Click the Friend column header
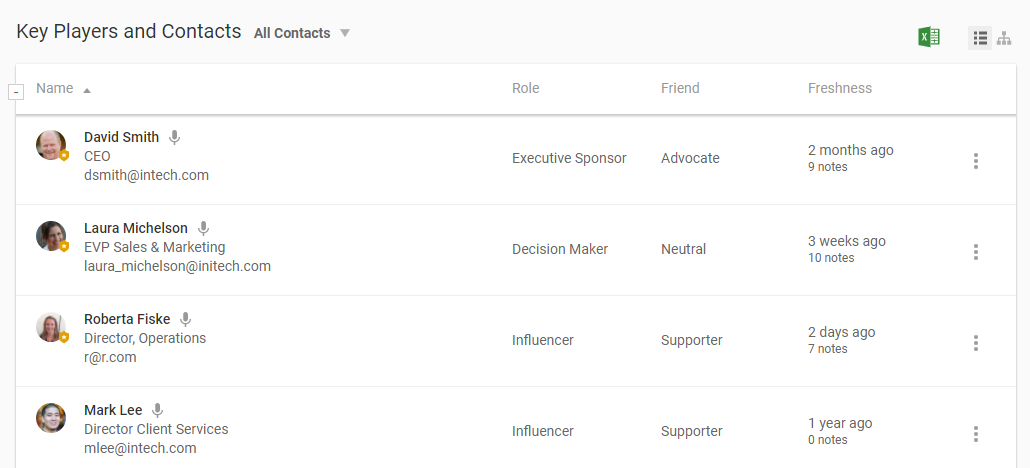The image size is (1030, 468). (x=680, y=88)
